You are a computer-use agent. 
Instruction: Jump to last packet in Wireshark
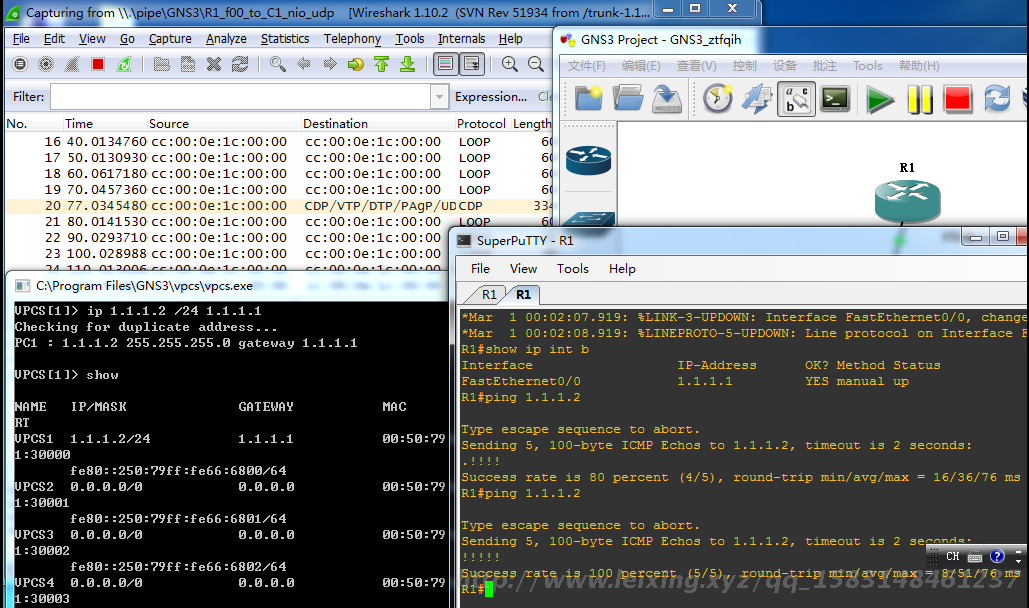click(408, 64)
